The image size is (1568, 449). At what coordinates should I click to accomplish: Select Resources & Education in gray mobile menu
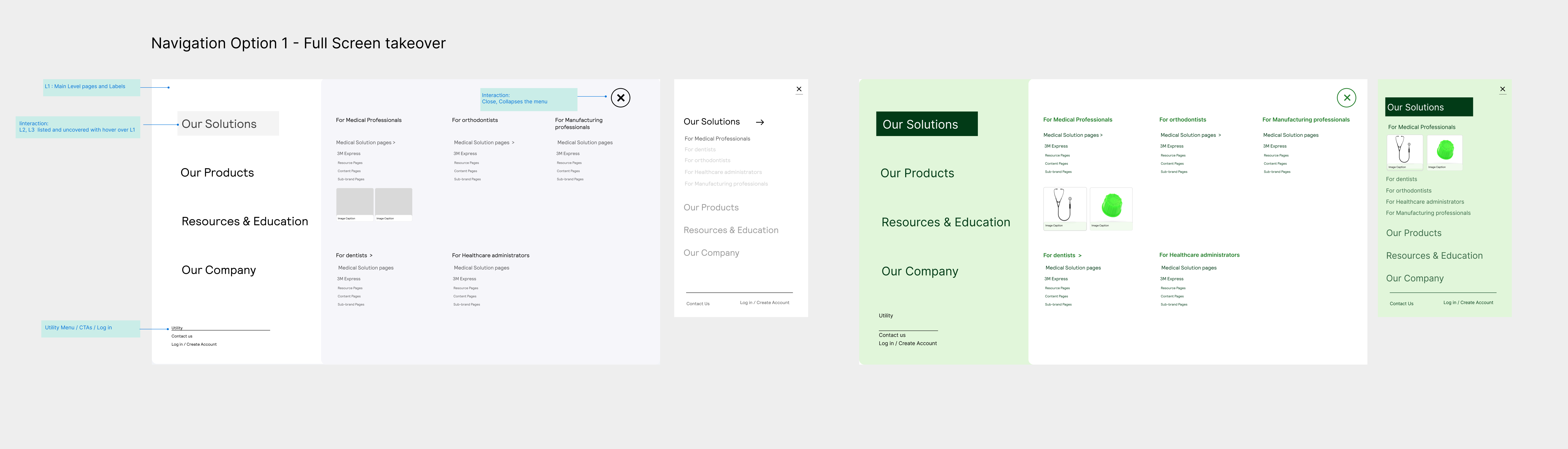[731, 230]
